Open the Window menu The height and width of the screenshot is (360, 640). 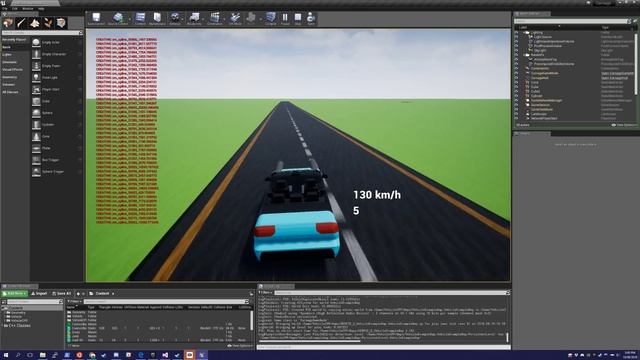[28, 9]
